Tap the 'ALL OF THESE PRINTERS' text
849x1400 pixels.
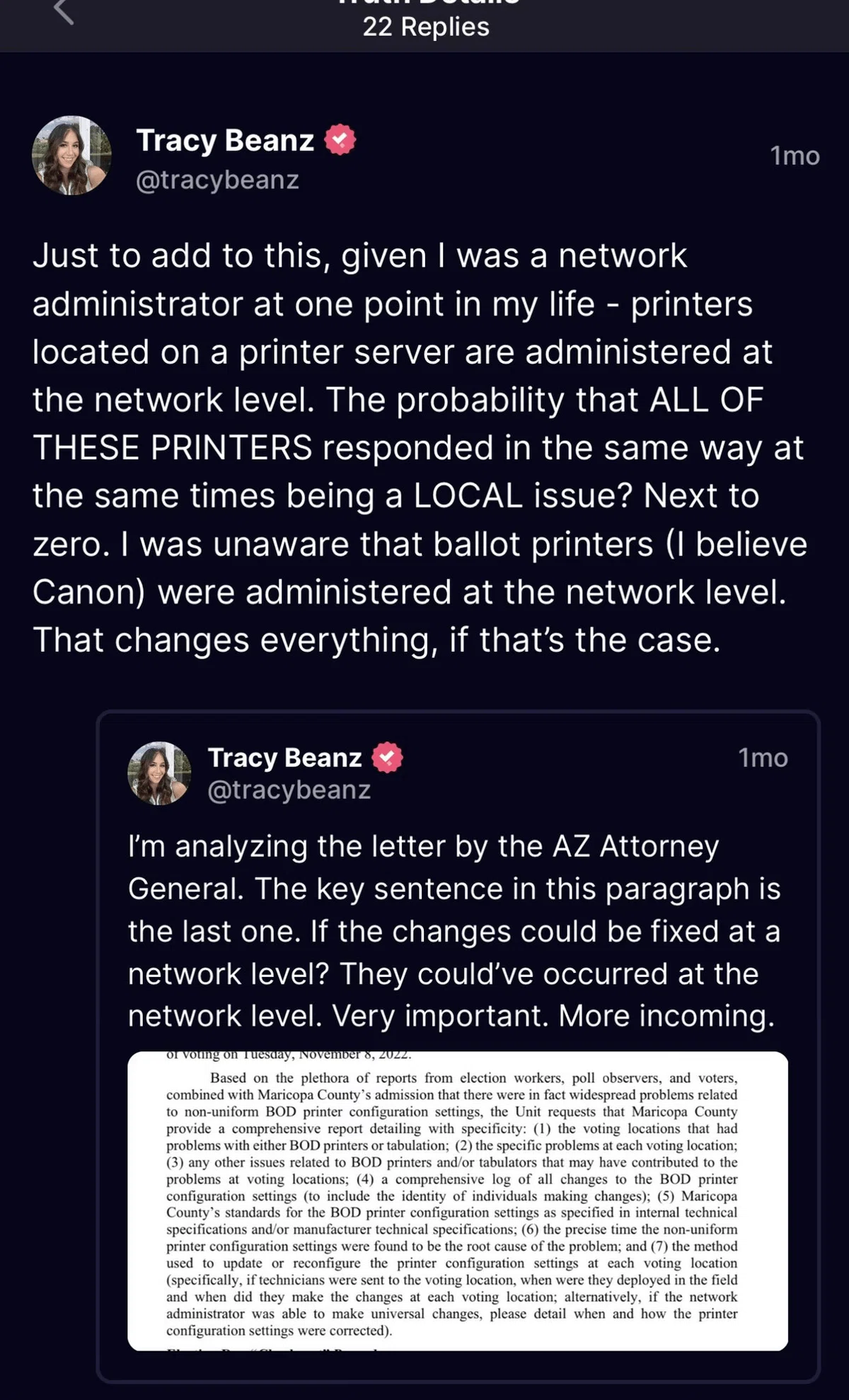tap(398, 424)
